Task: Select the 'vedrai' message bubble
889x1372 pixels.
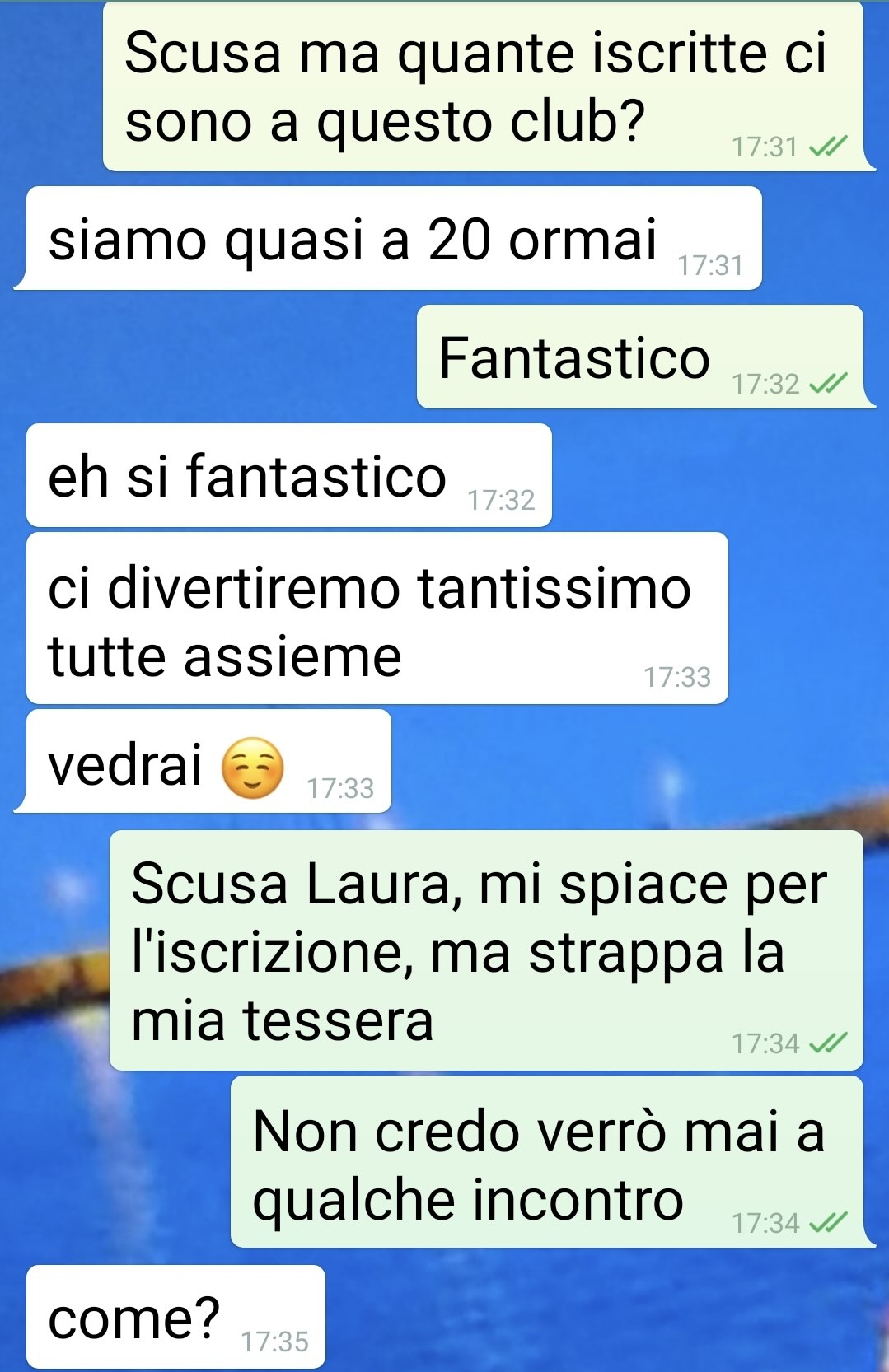Action: pos(203,761)
